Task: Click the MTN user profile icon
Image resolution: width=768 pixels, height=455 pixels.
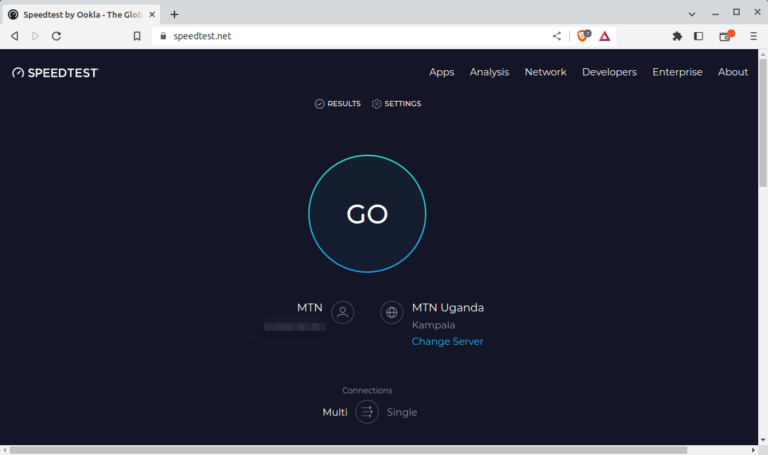Action: pyautogui.click(x=342, y=312)
